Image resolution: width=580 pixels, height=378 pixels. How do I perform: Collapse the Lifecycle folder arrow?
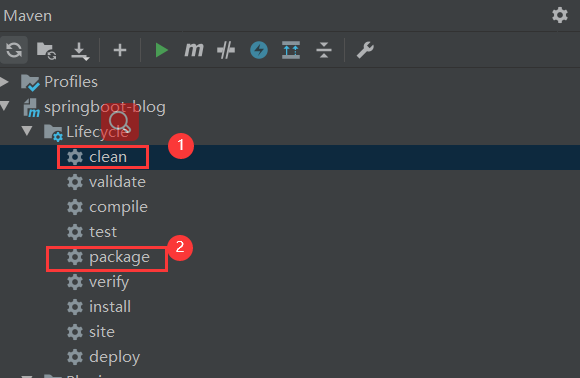pos(27,131)
